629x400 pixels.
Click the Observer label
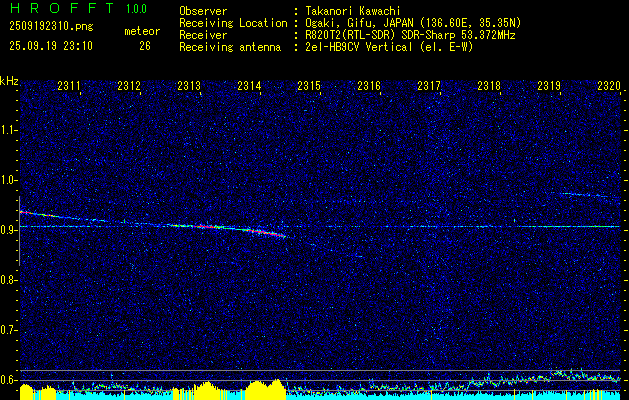203,11
